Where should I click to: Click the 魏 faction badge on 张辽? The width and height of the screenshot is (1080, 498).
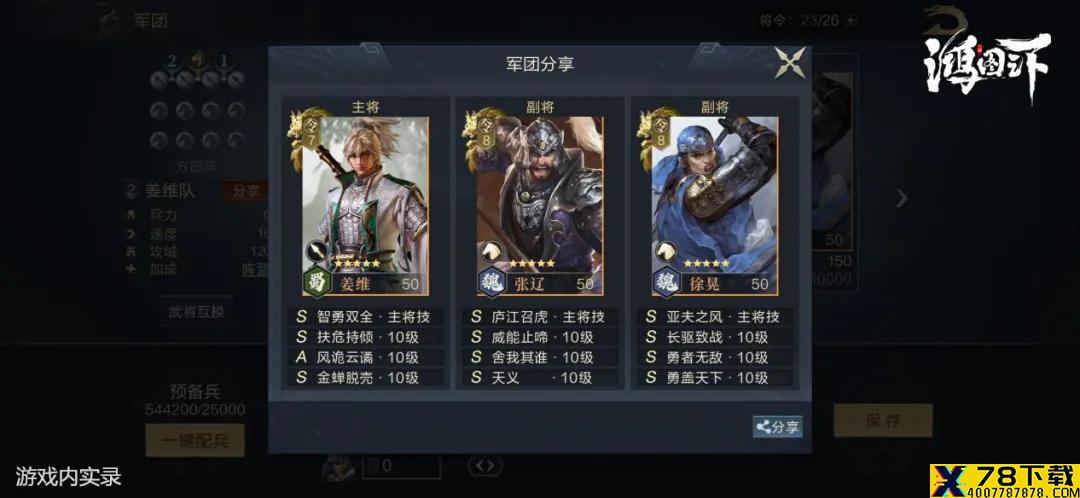tap(489, 282)
